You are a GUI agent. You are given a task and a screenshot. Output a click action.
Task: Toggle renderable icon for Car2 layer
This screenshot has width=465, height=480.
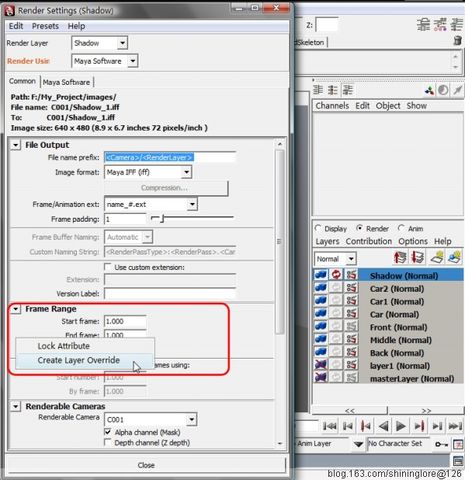pos(321,288)
